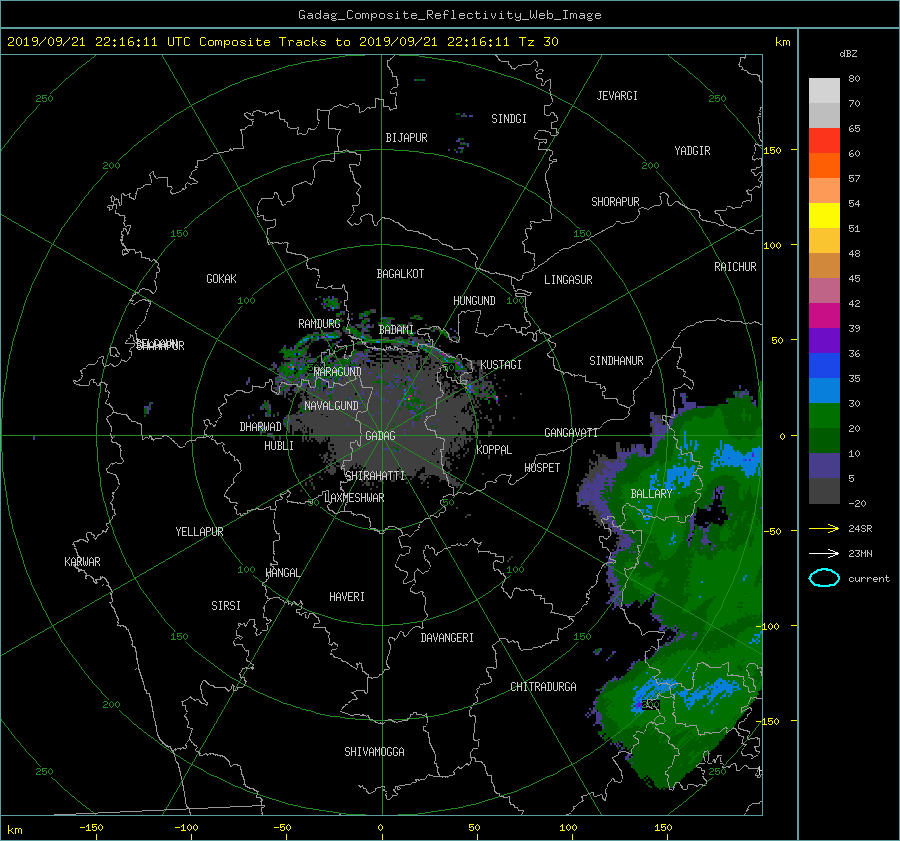Click the white 23MN track arrow icon
Screen dimensions: 900x841
point(824,554)
